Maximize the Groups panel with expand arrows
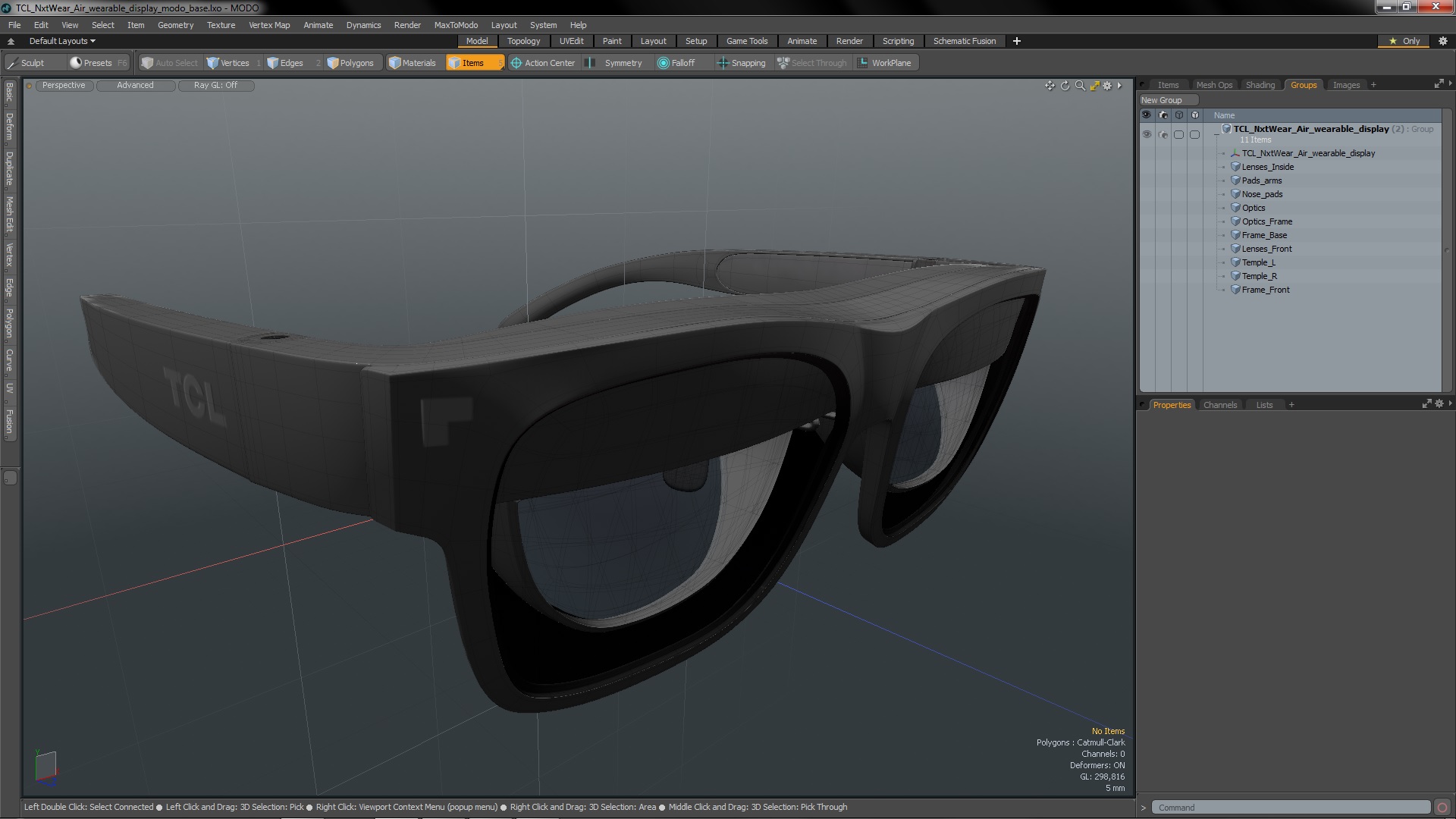This screenshot has height=819, width=1456. point(1439,84)
